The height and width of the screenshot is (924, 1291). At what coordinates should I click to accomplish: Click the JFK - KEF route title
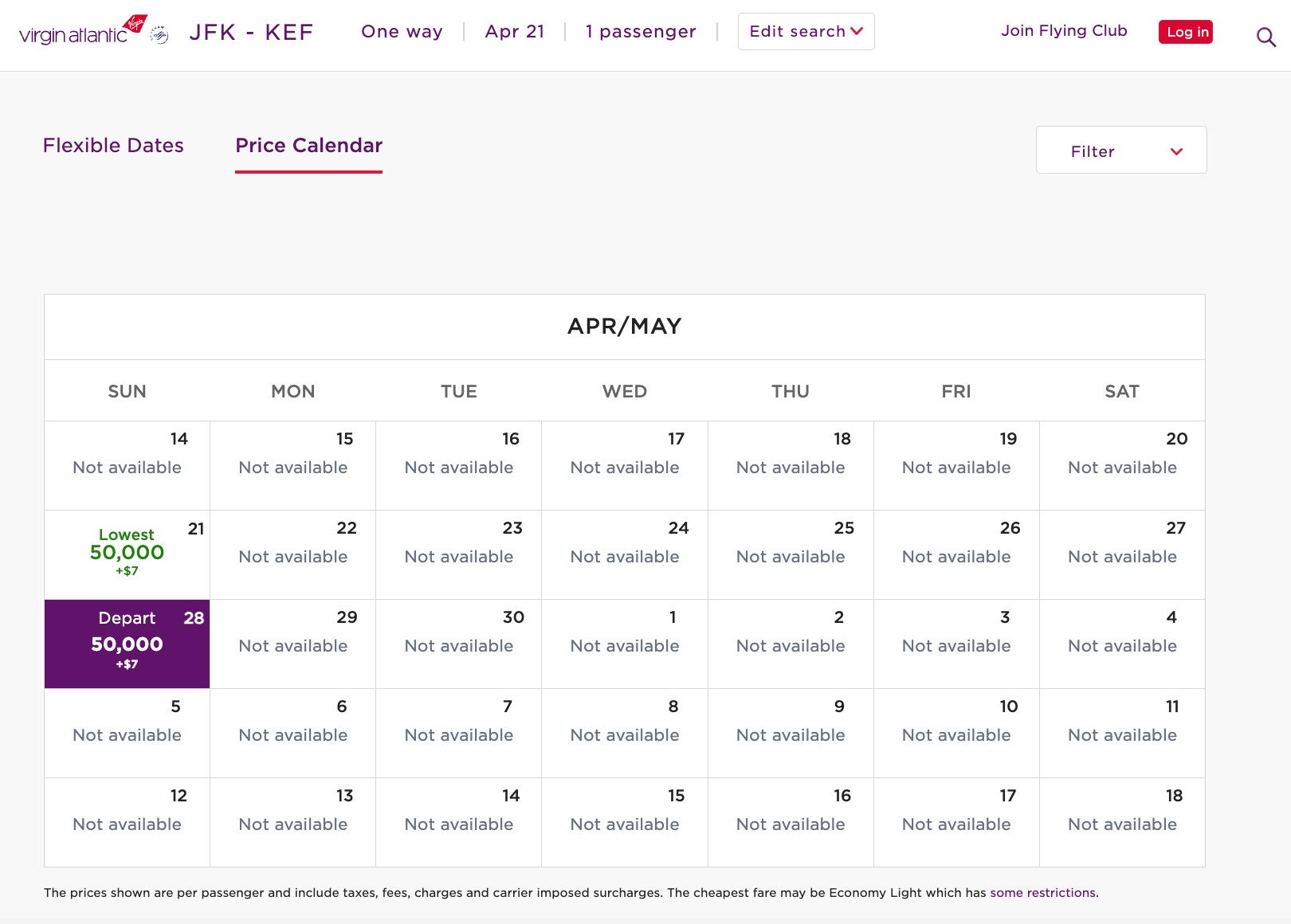[x=251, y=33]
